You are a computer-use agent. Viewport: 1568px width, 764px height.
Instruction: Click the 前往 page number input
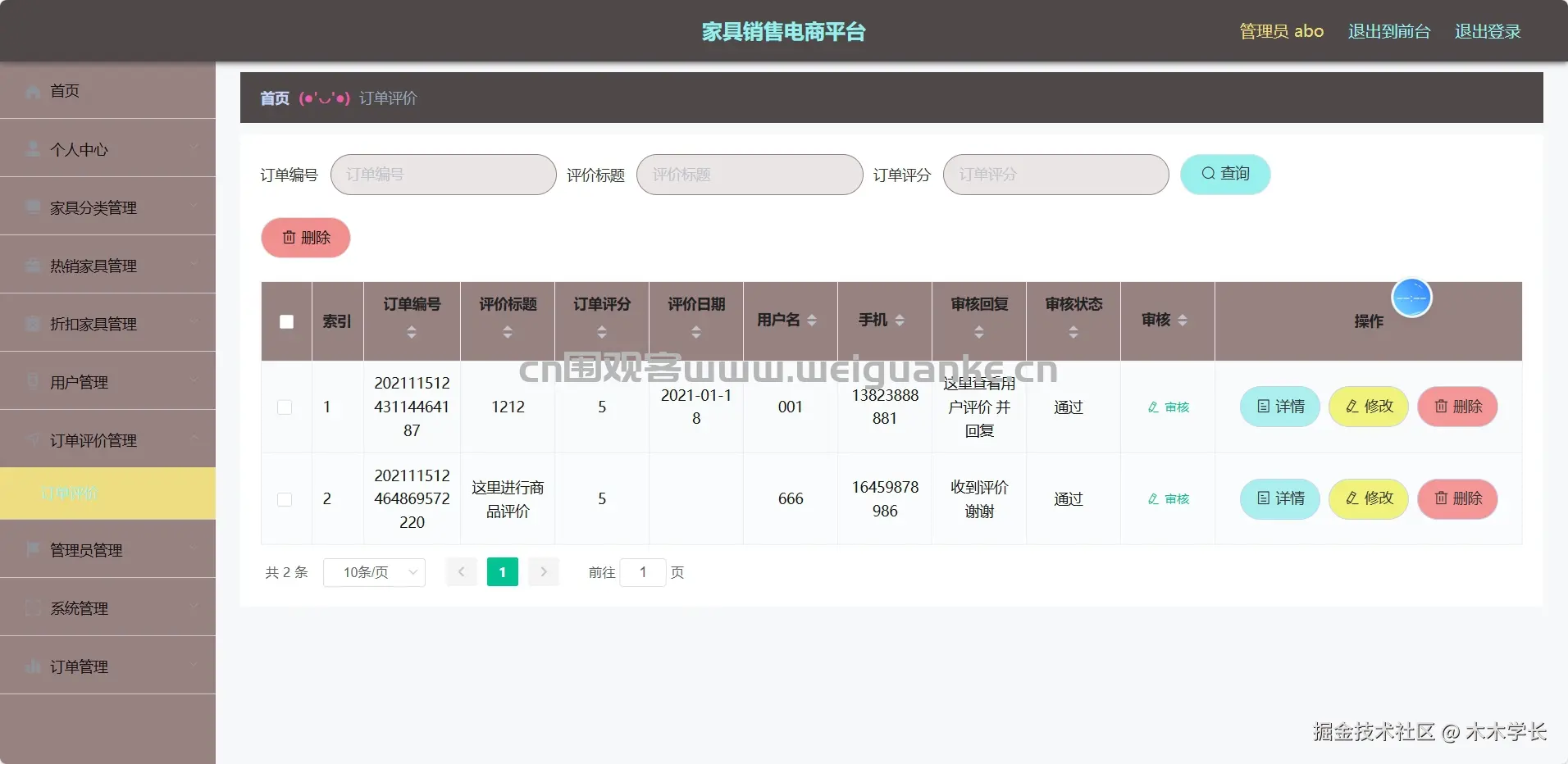click(x=643, y=572)
